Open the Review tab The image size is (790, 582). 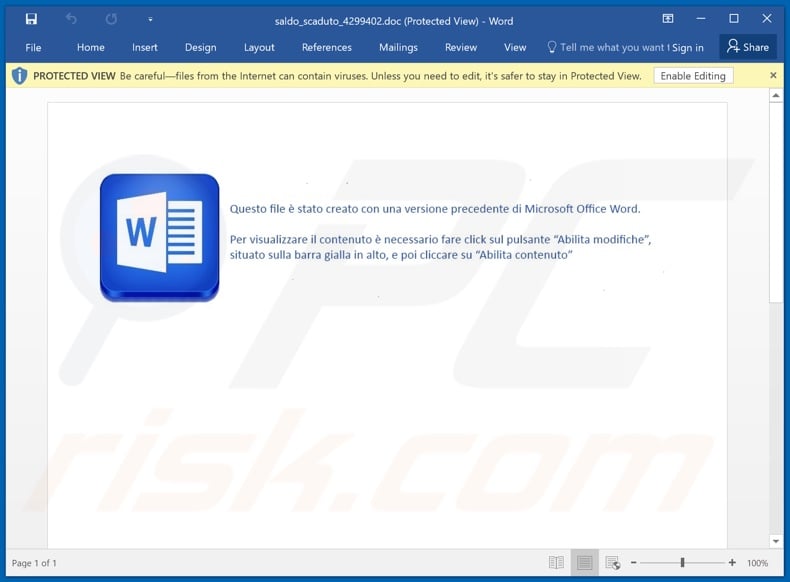[460, 47]
